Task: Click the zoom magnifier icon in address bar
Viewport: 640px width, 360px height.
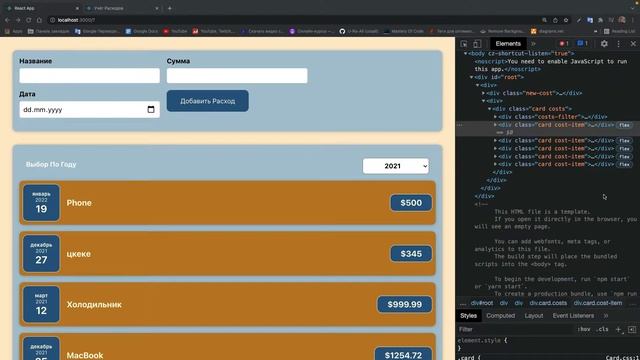Action: tap(544, 20)
